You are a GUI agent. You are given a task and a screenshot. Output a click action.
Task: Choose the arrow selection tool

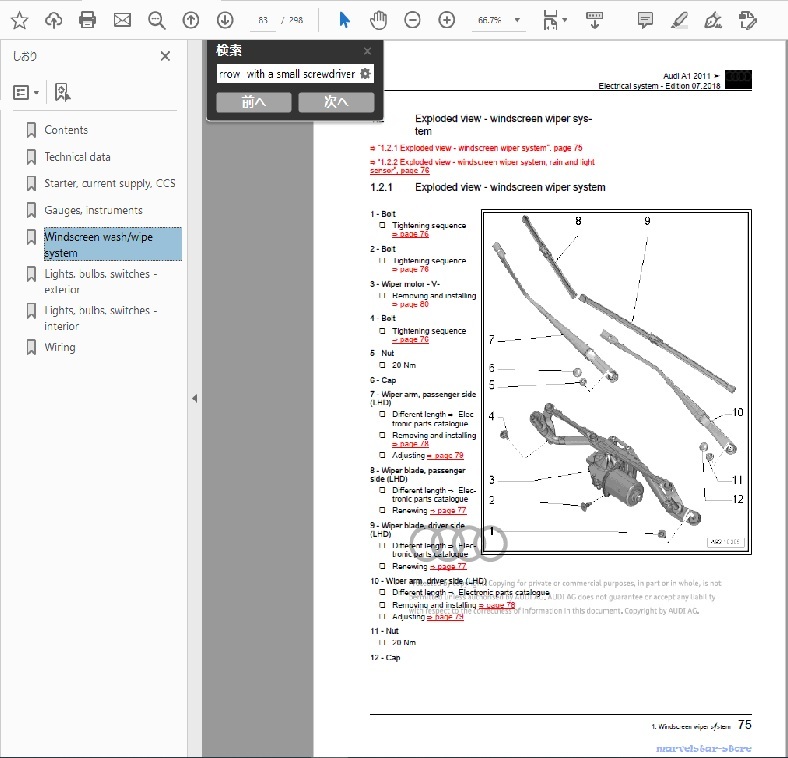tap(344, 20)
